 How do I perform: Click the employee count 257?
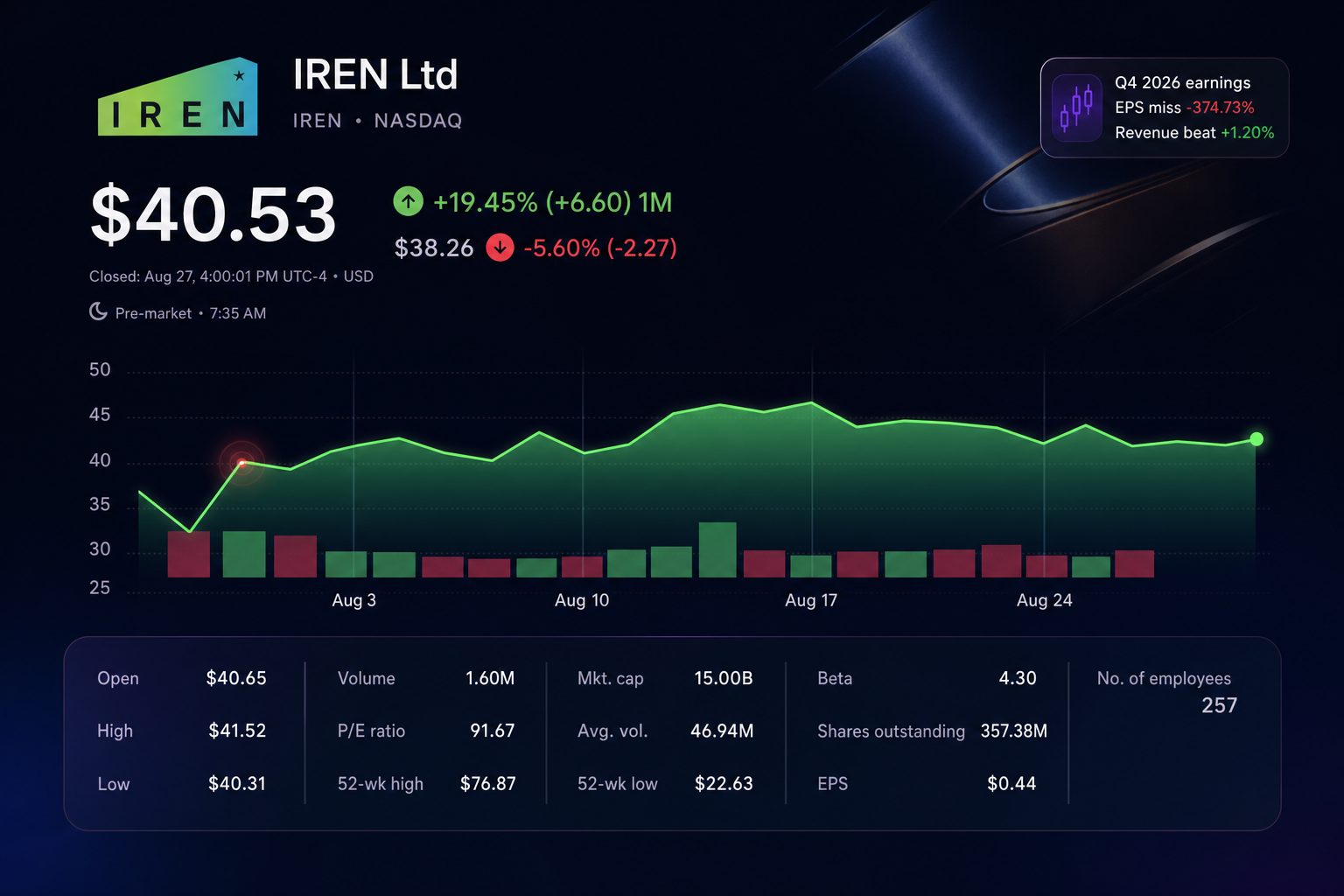pos(1220,705)
